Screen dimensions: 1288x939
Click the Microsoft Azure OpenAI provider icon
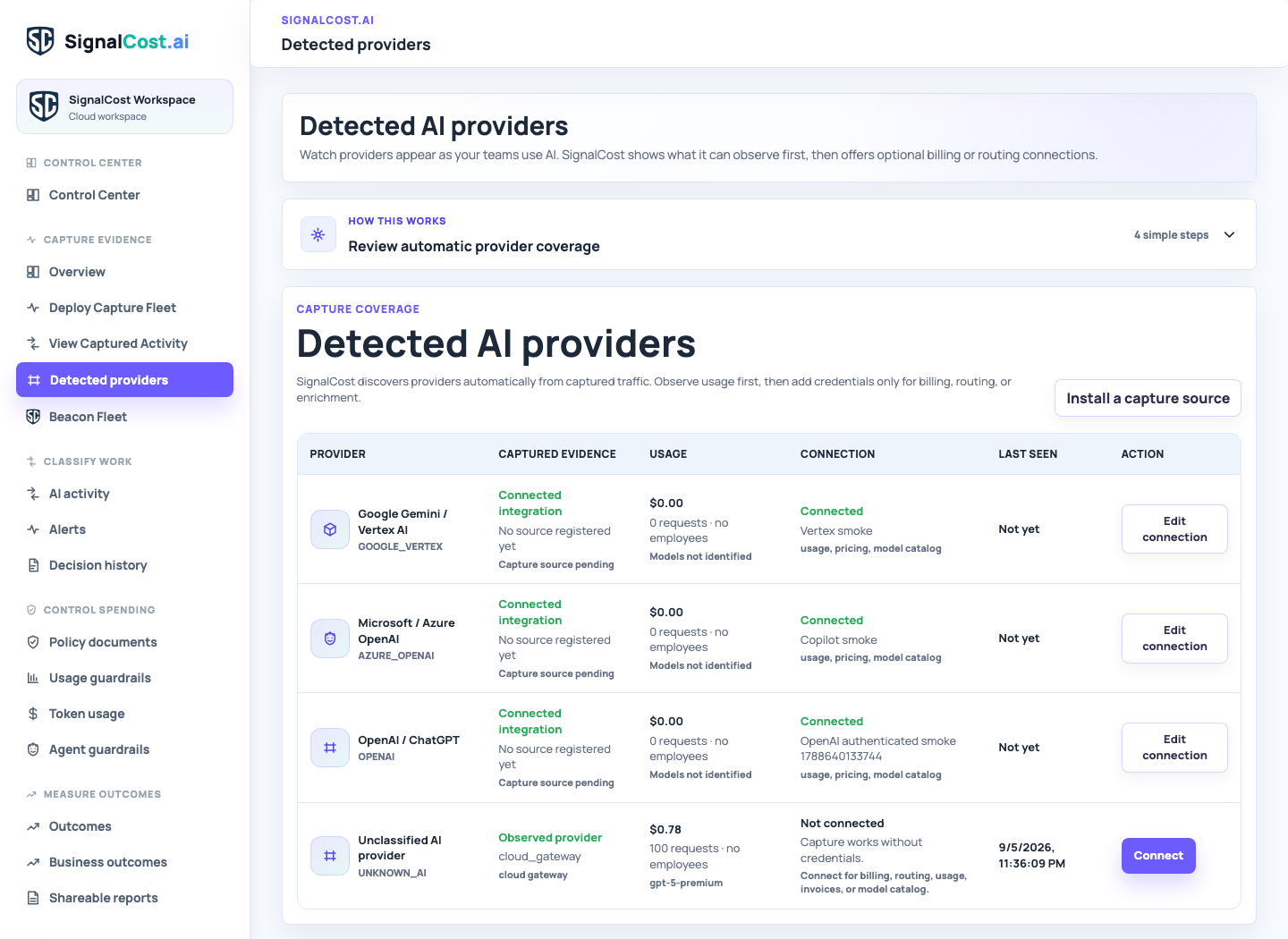point(330,639)
